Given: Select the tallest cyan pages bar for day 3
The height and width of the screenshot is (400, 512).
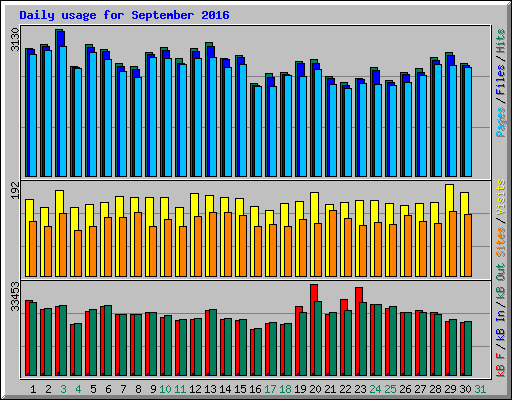Looking at the screenshot, I should point(63,111).
